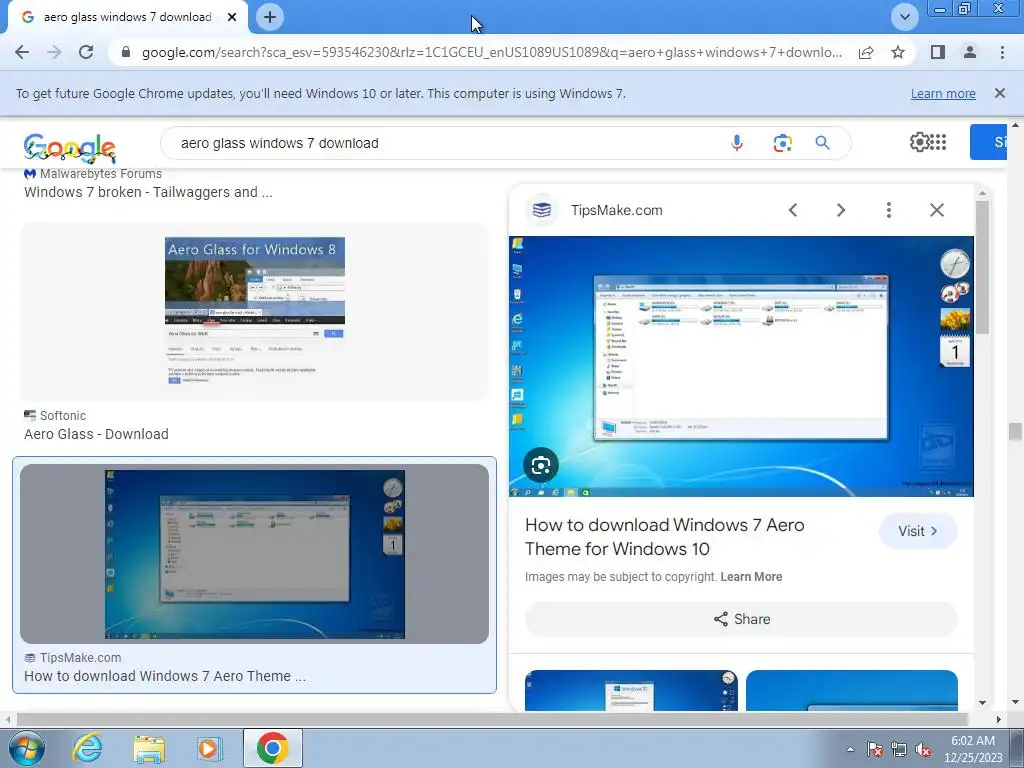1024x768 pixels.
Task: Open Chrome's three-dot menu
Action: click(x=1002, y=52)
